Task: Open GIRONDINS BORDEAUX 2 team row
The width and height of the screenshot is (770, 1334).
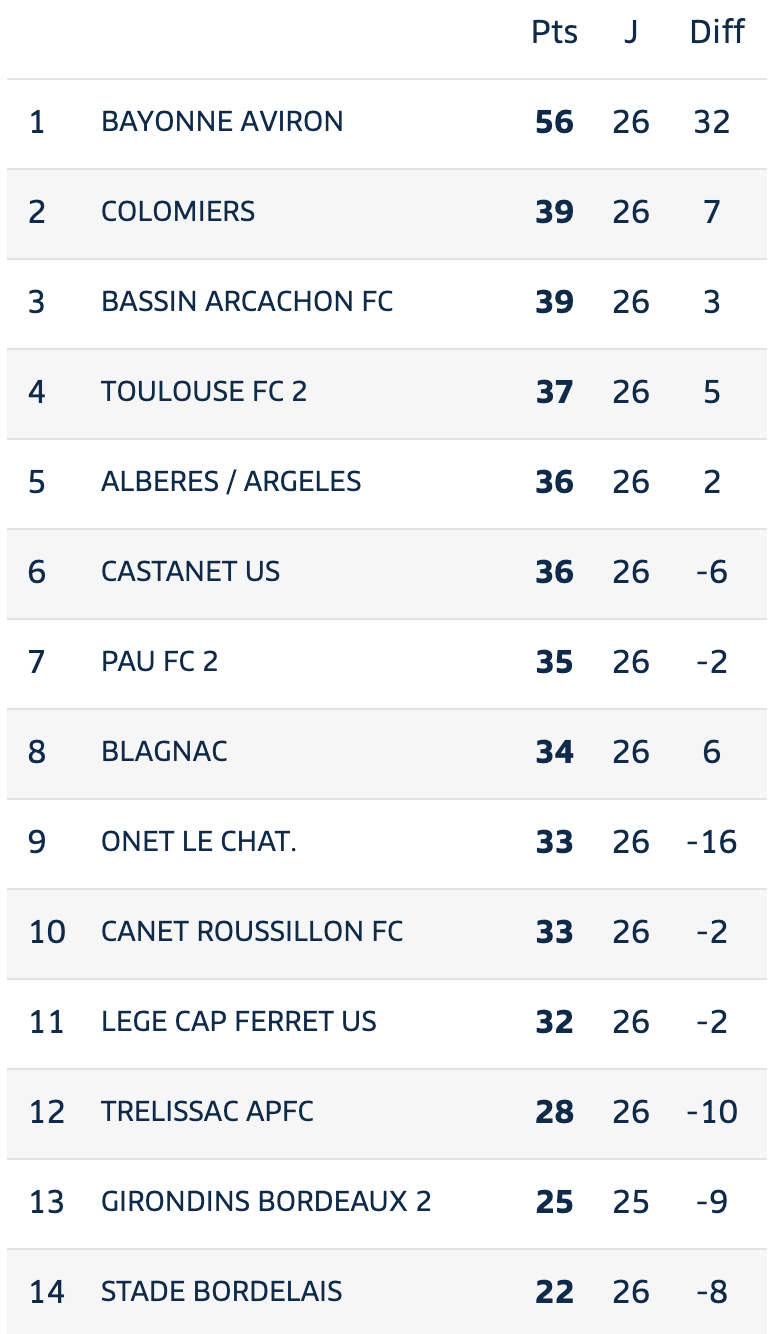Action: click(x=385, y=1203)
